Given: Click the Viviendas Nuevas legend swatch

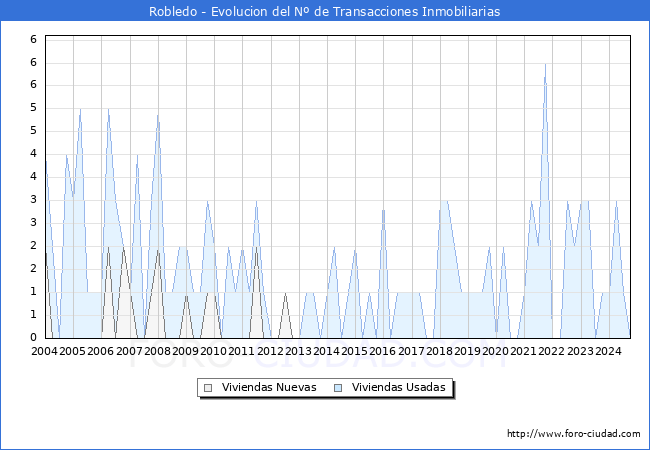Looking at the screenshot, I should pos(208,388).
